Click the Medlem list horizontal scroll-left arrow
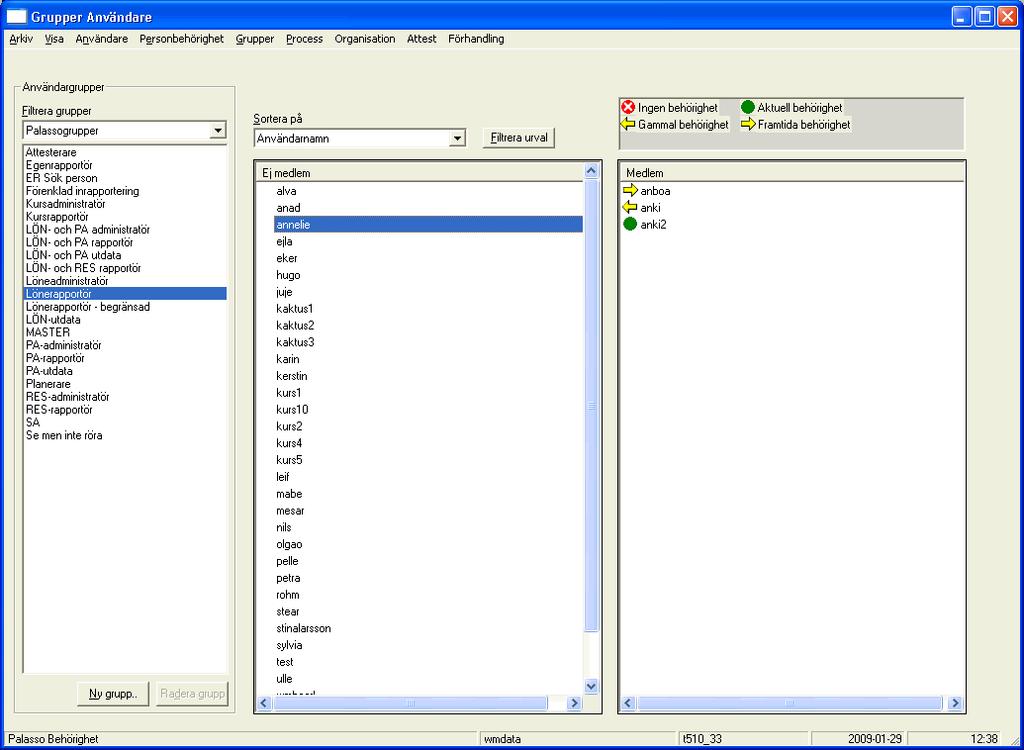 click(x=628, y=703)
